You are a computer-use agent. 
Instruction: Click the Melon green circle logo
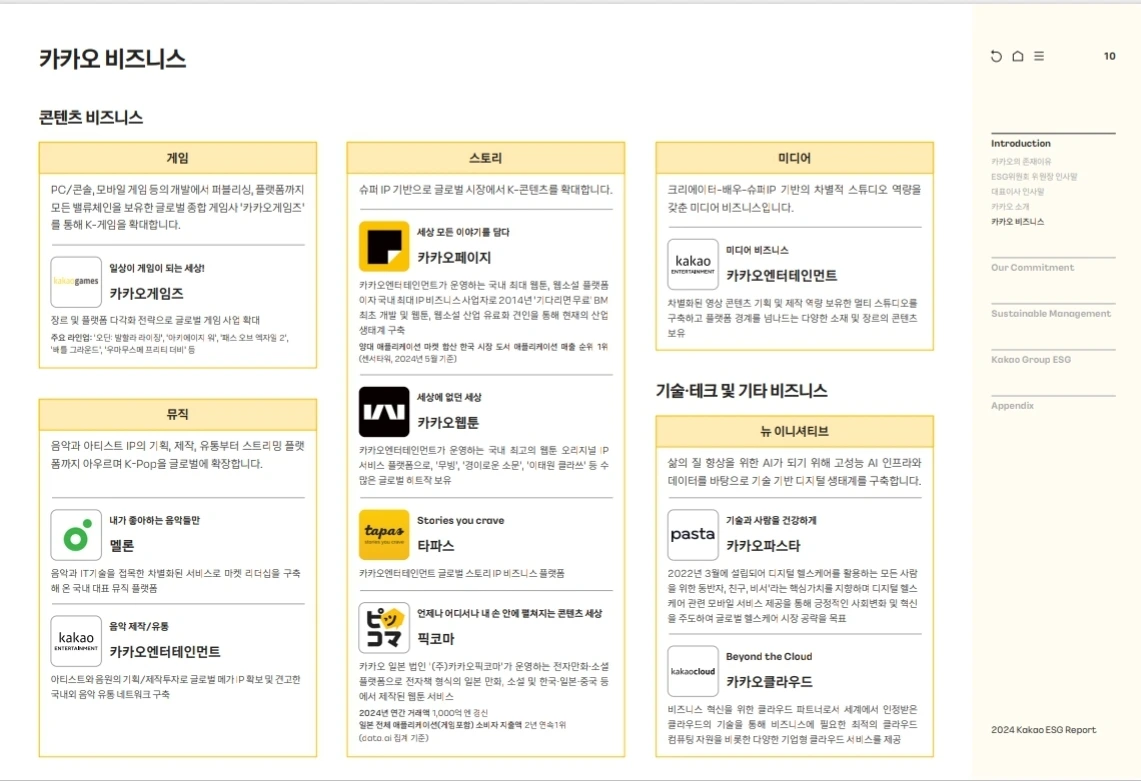pos(76,535)
